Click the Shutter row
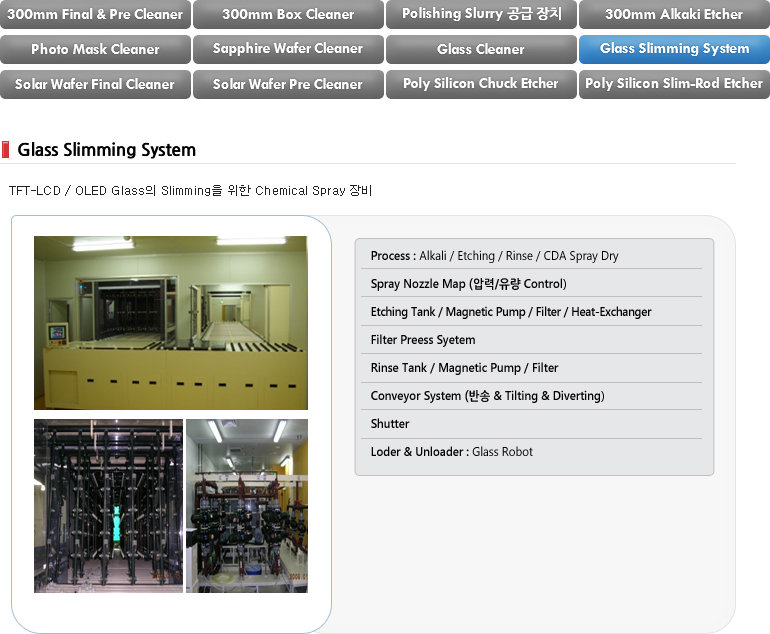This screenshot has width=770, height=634. tap(531, 424)
